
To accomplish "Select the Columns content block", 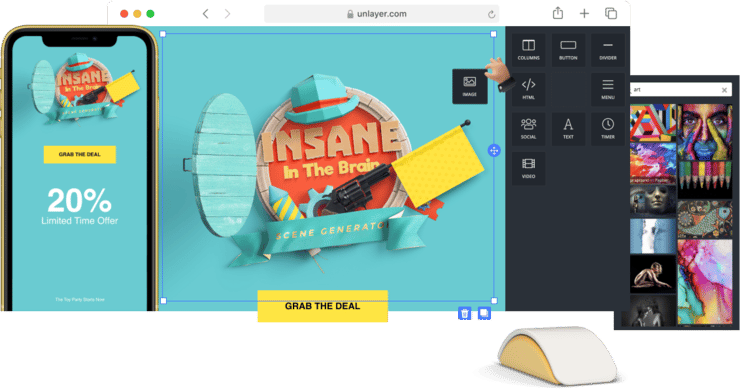I will [x=528, y=50].
